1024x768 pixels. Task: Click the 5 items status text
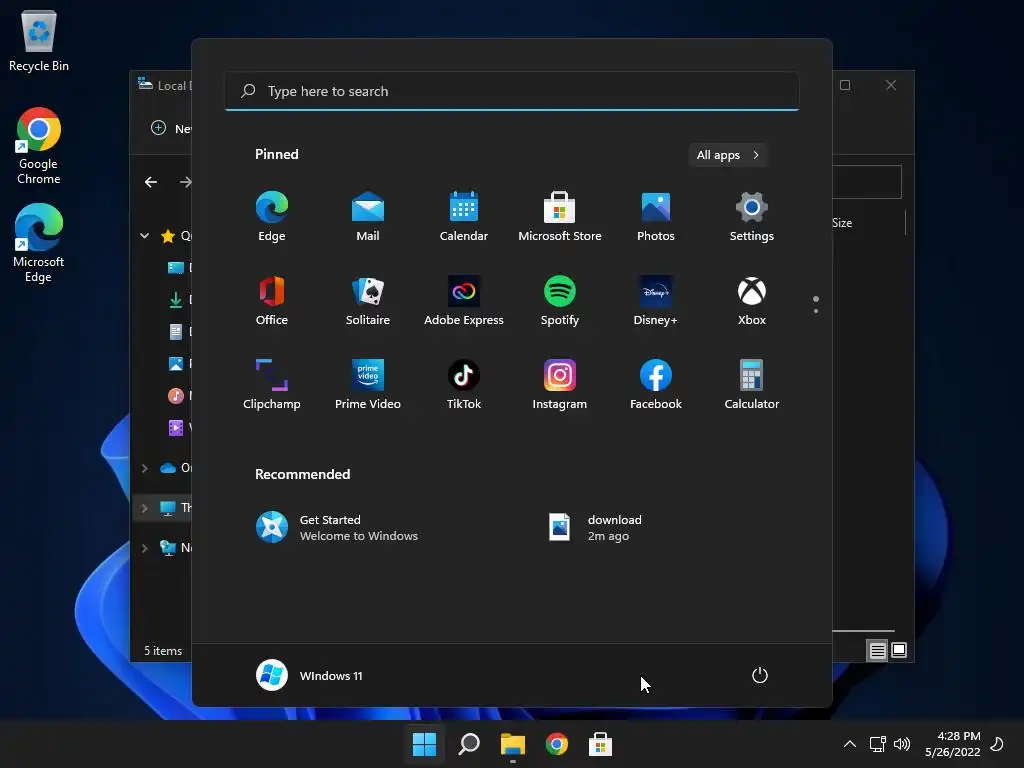click(x=163, y=651)
